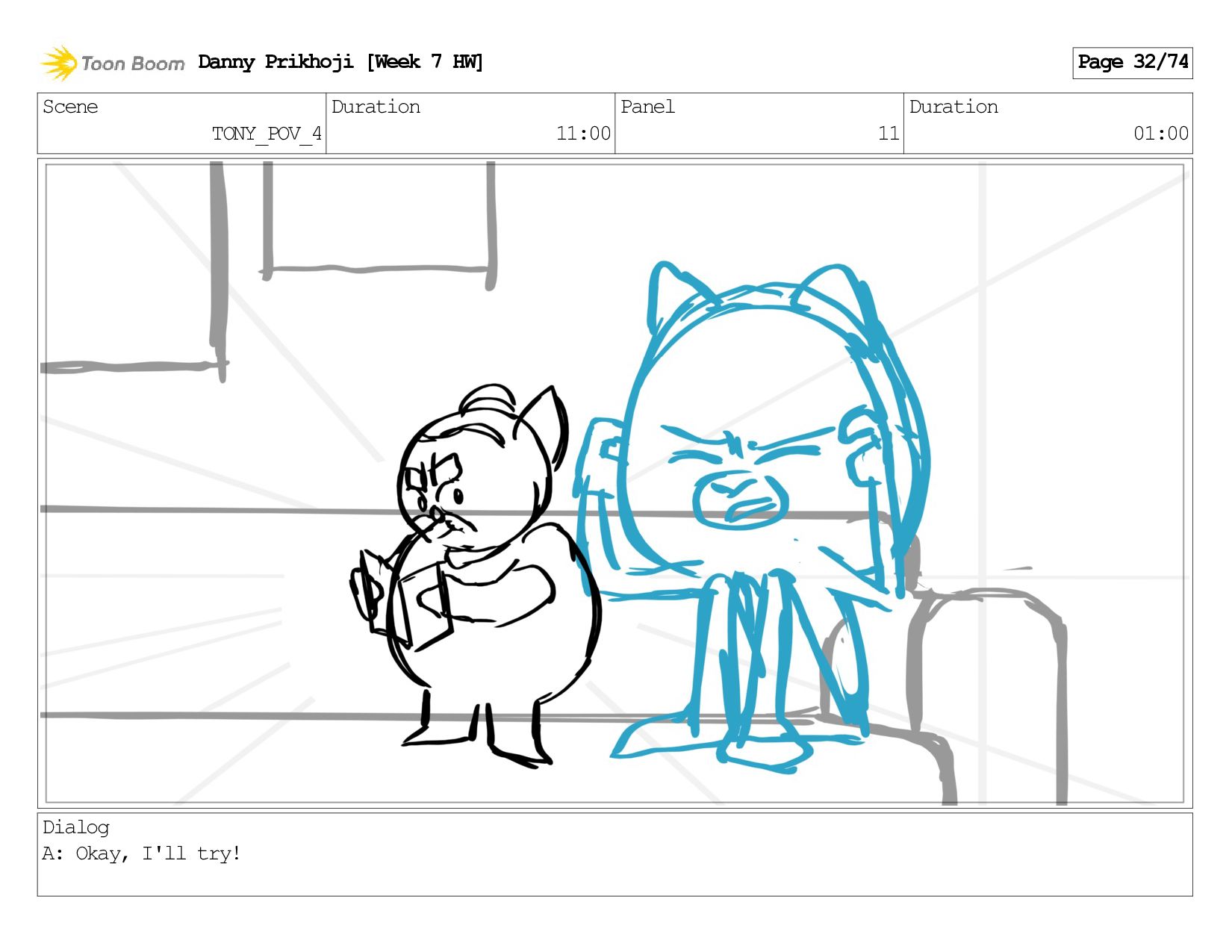
Task: Click the panel number '11'
Action: 889,134
